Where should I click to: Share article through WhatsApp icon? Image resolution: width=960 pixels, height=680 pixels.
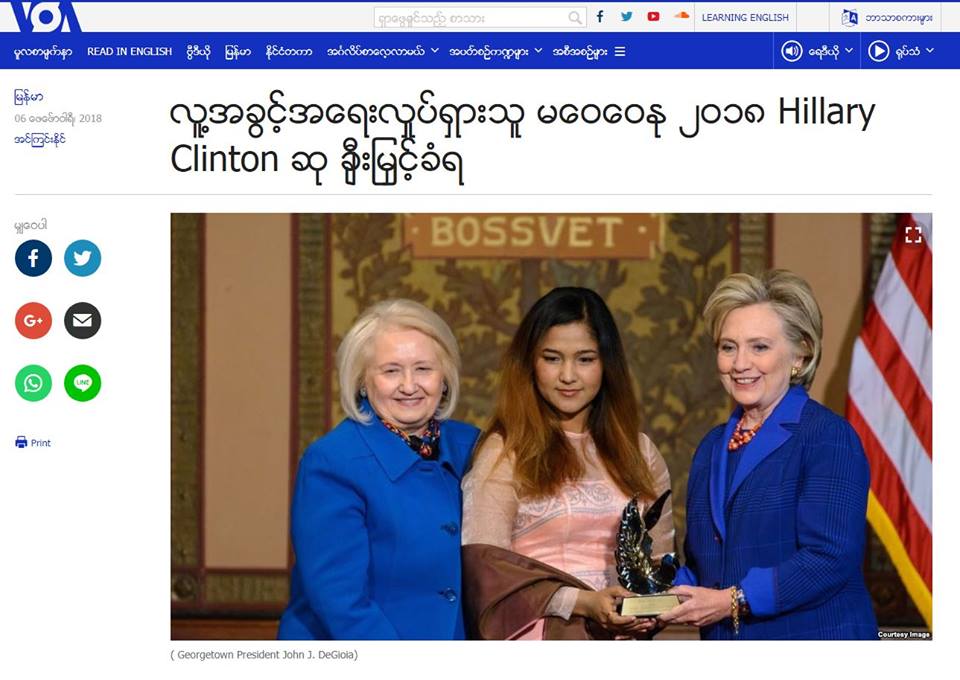click(x=33, y=383)
